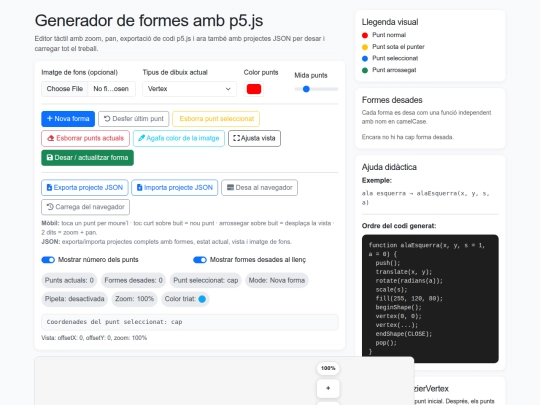Click the 'No fi...osen' file name text
Viewport: 540px width, 405px height.
(x=111, y=89)
